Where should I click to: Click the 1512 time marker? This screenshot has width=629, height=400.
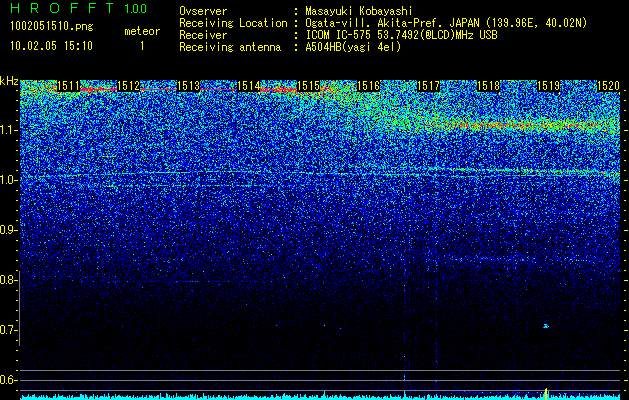(x=128, y=86)
